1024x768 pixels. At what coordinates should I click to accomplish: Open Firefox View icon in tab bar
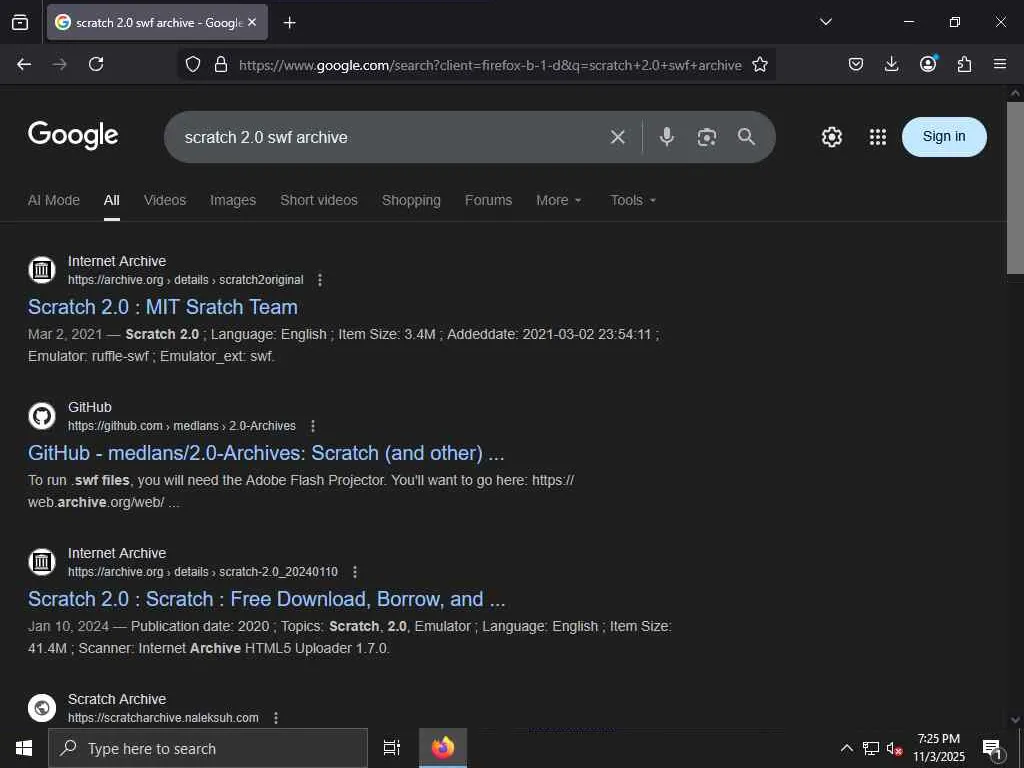20,22
